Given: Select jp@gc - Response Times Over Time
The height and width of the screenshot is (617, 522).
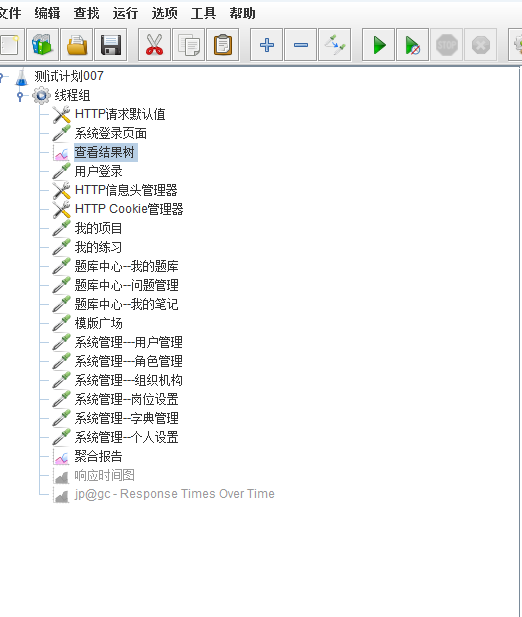Looking at the screenshot, I should 175,494.
